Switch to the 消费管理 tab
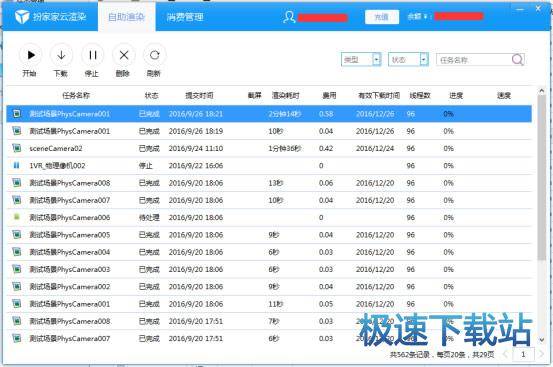This screenshot has width=553, height=367. (185, 17)
